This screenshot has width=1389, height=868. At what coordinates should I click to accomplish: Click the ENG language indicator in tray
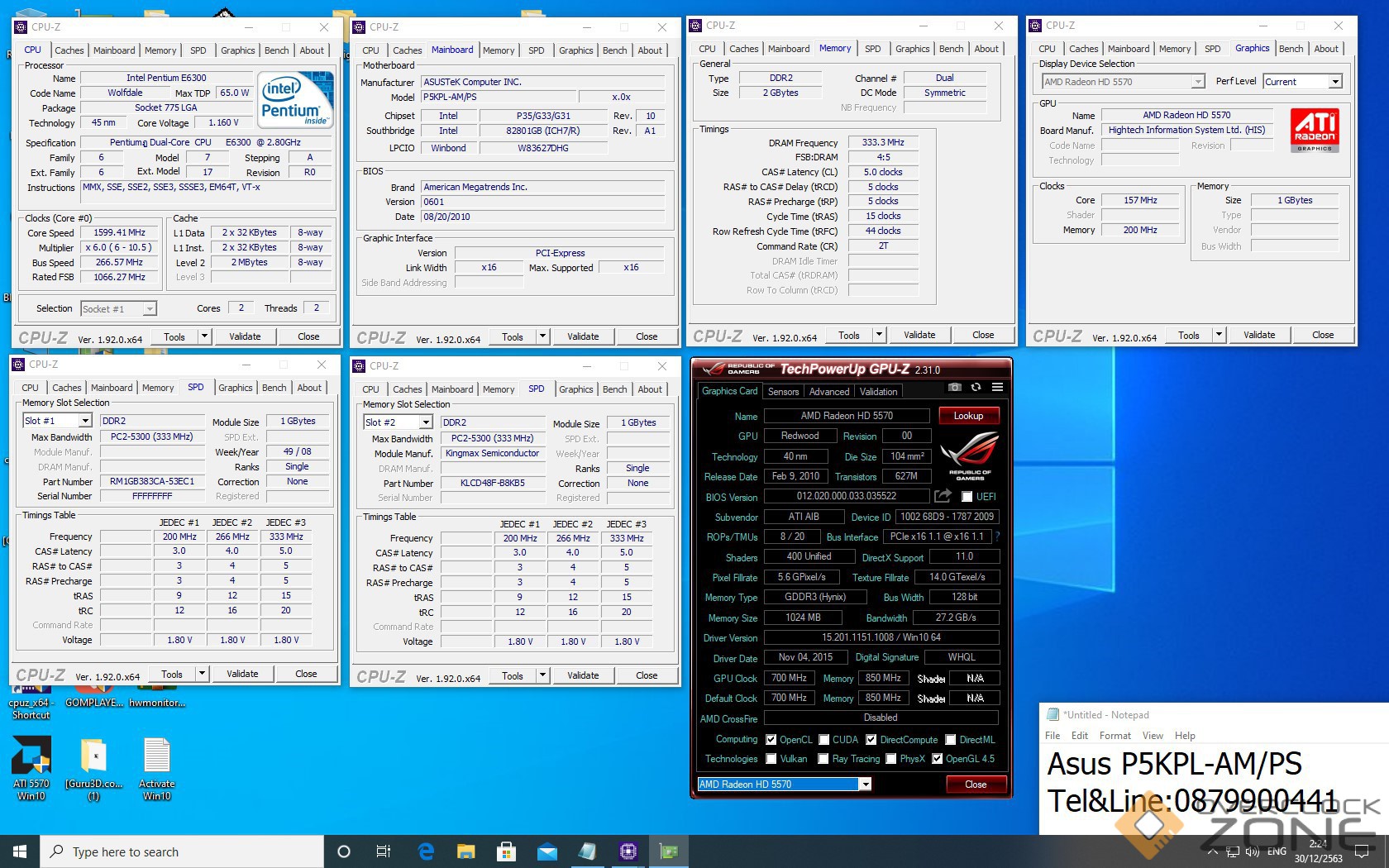tap(1277, 851)
